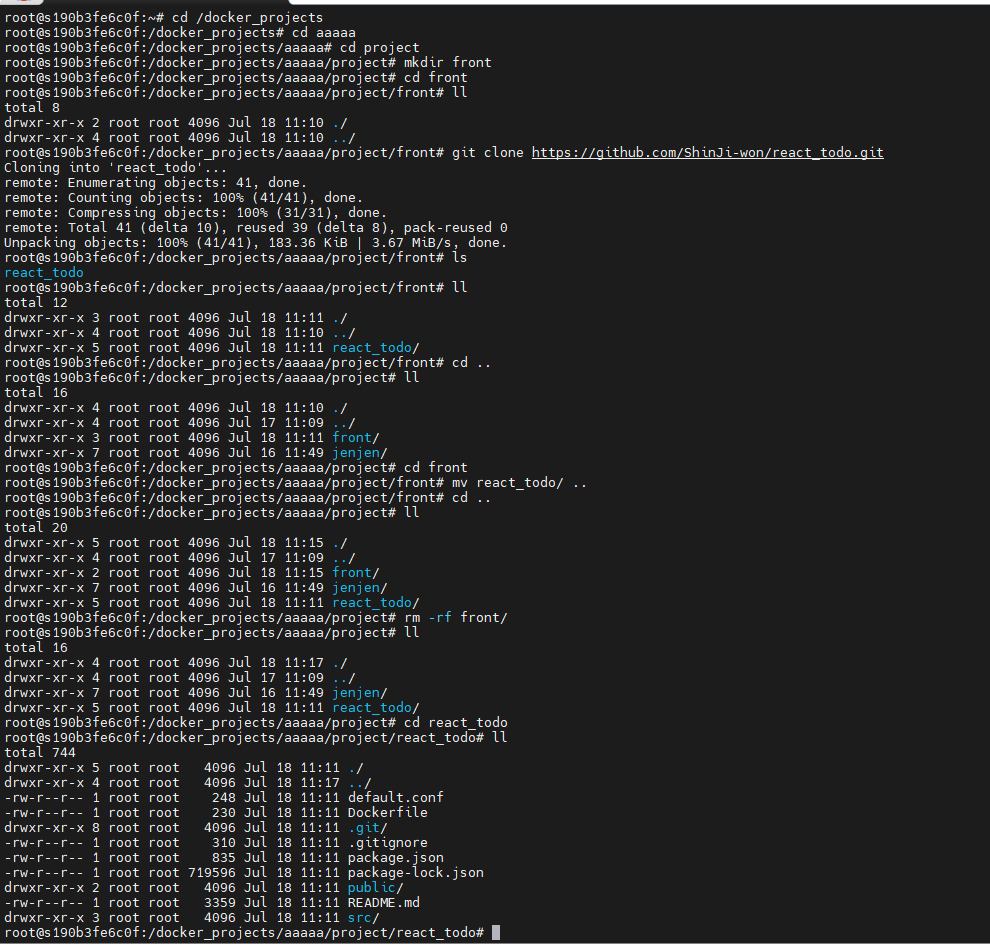990x945 pixels.
Task: Click the blinking cursor at the final prompt
Action: click(x=496, y=932)
